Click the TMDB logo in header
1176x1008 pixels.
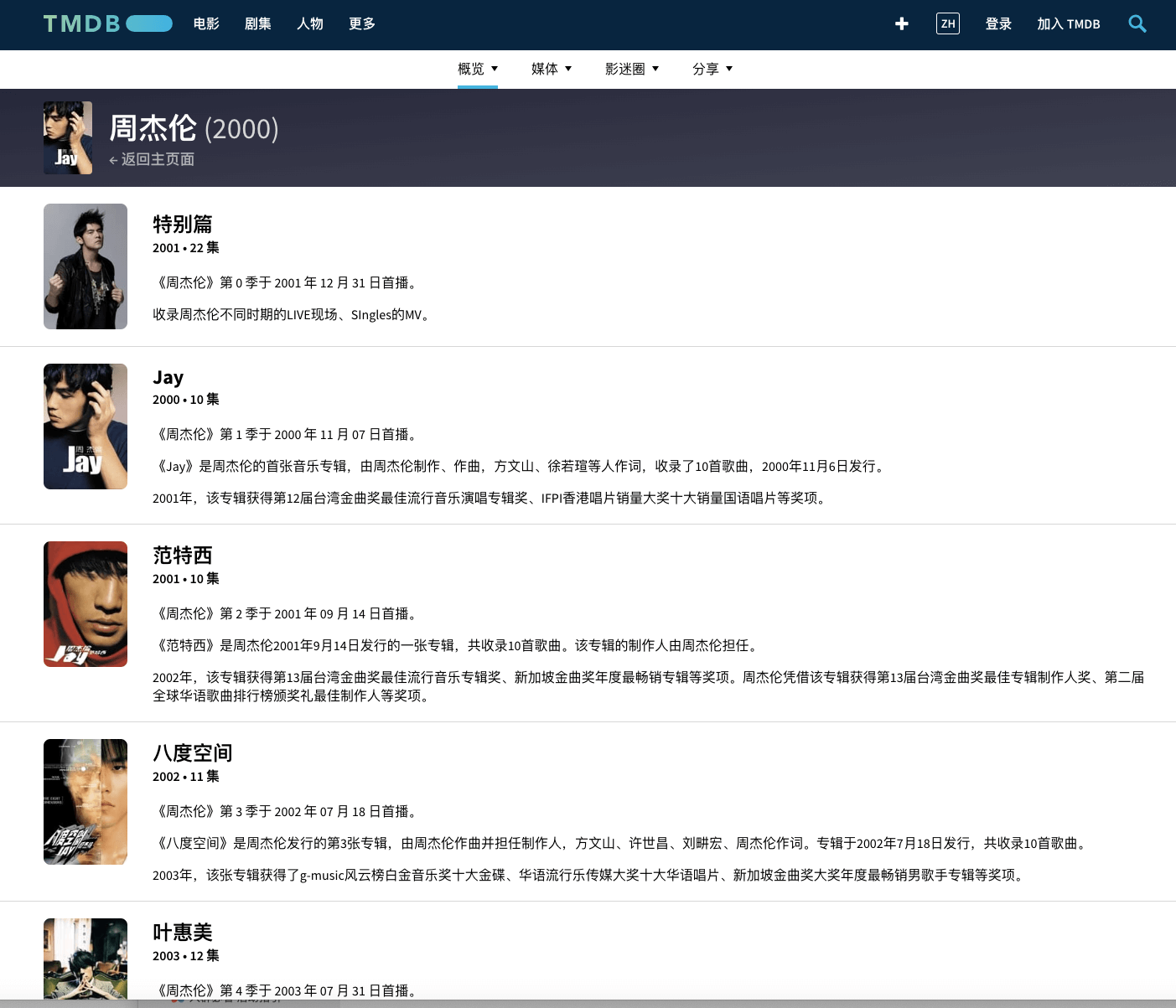pos(107,23)
